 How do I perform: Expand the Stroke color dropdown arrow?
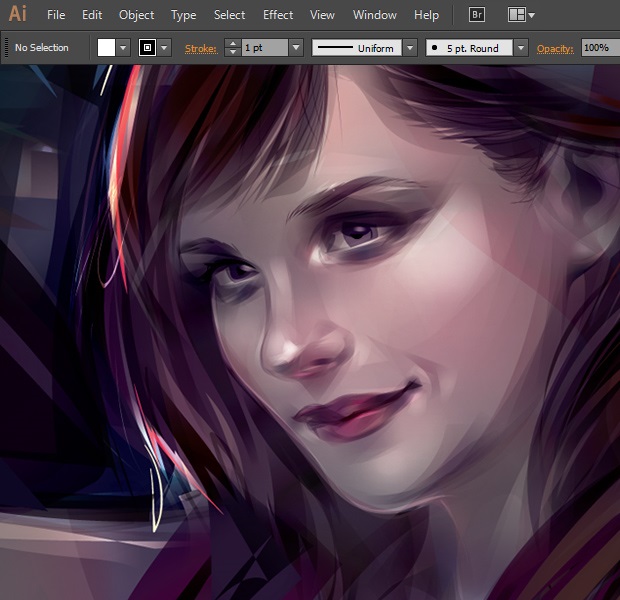(164, 48)
